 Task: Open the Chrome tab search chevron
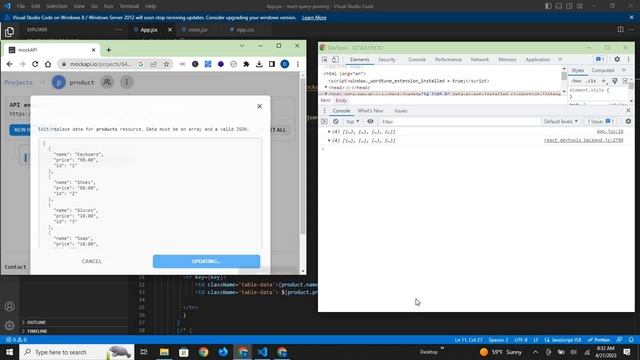(x=242, y=46)
